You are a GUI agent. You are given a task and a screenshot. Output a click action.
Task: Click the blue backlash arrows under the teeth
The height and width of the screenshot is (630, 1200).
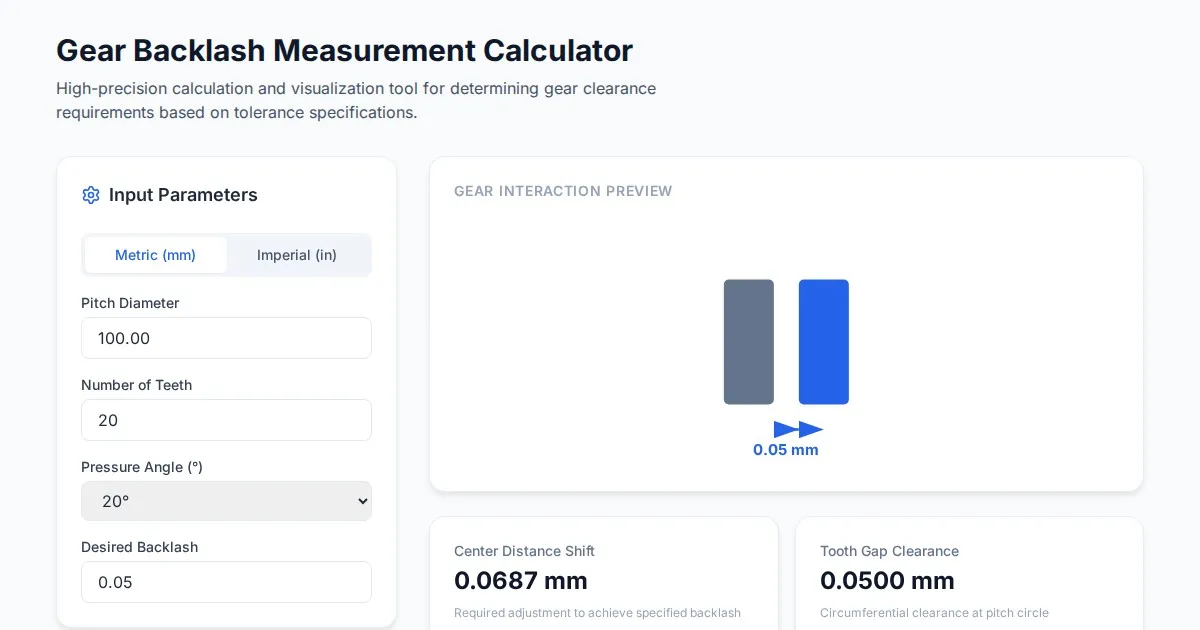coord(798,430)
